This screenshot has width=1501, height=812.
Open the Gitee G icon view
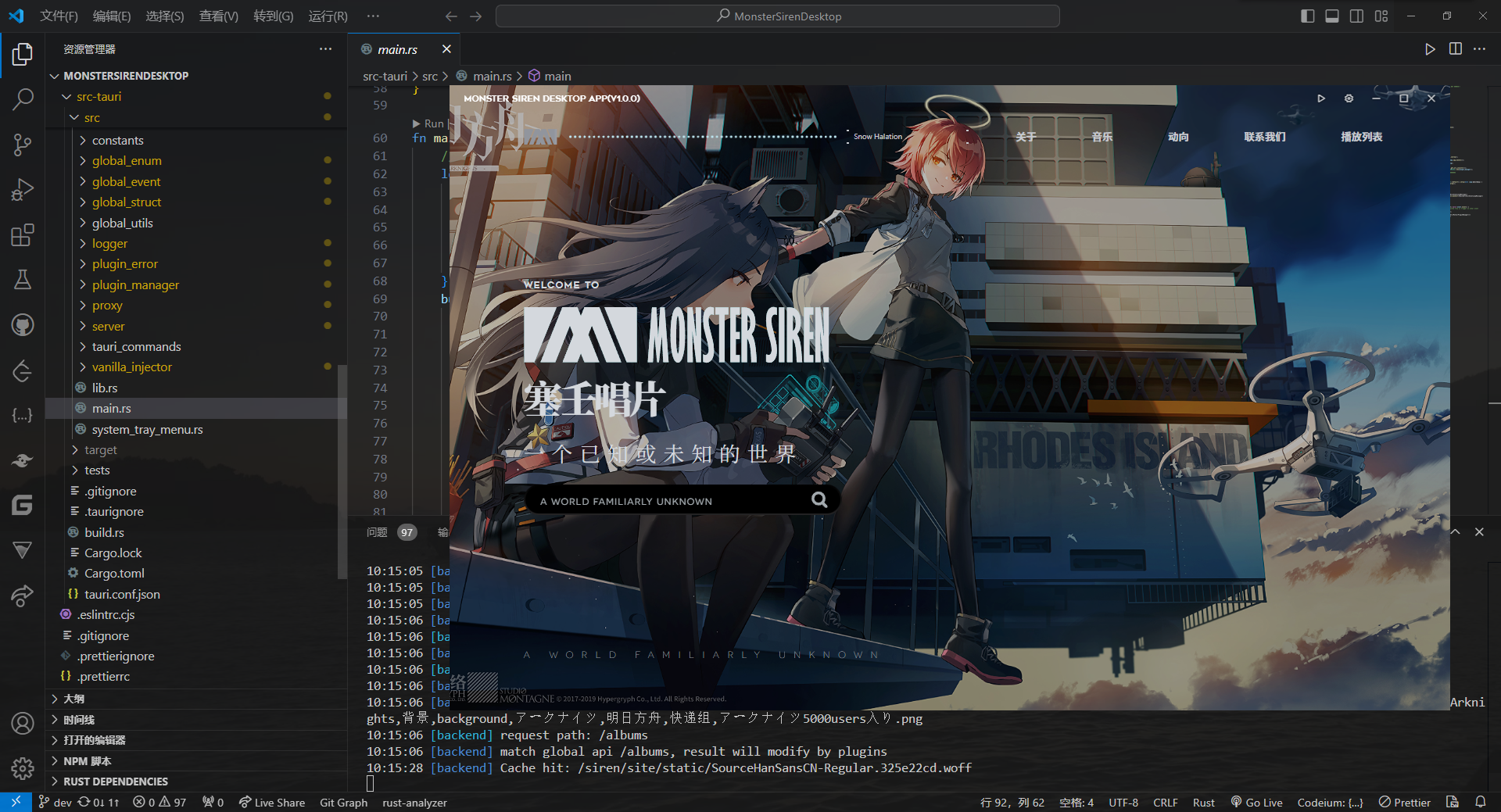click(23, 506)
